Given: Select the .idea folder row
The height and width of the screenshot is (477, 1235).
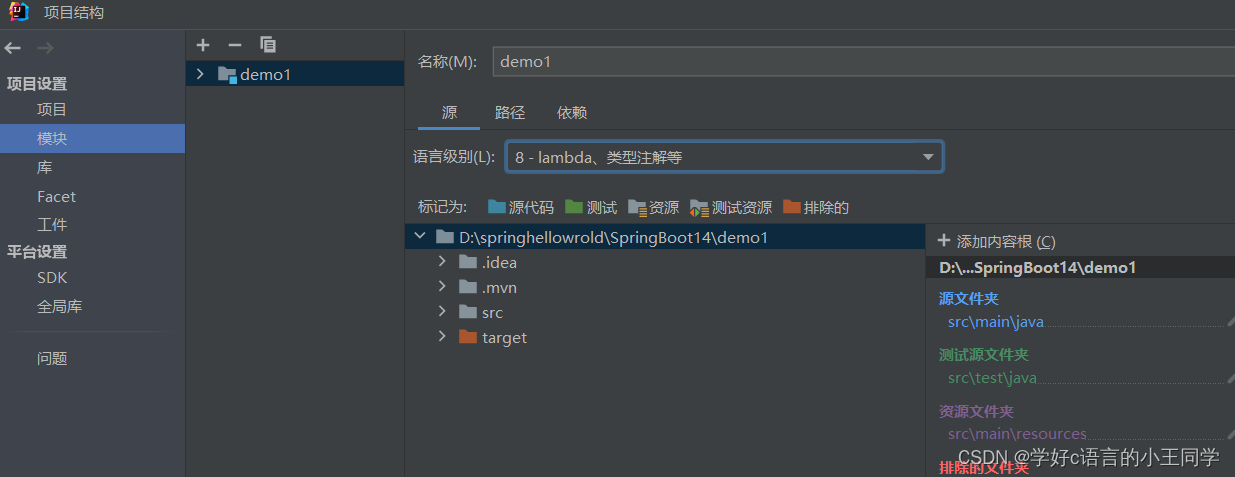Looking at the screenshot, I should pyautogui.click(x=665, y=262).
